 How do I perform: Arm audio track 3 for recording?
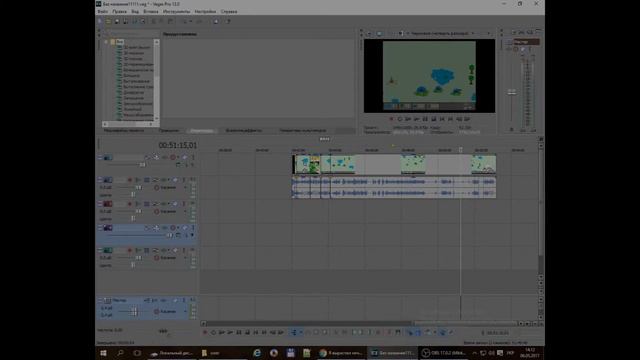(x=130, y=204)
